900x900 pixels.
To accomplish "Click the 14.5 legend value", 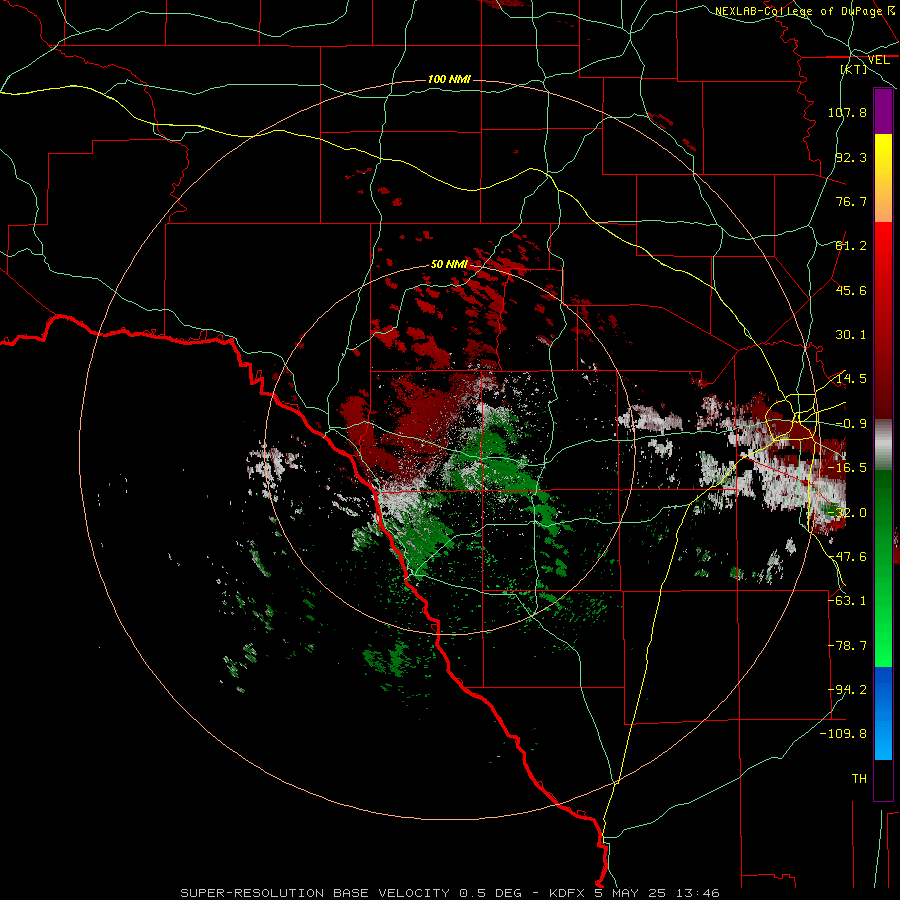I will tap(851, 379).
